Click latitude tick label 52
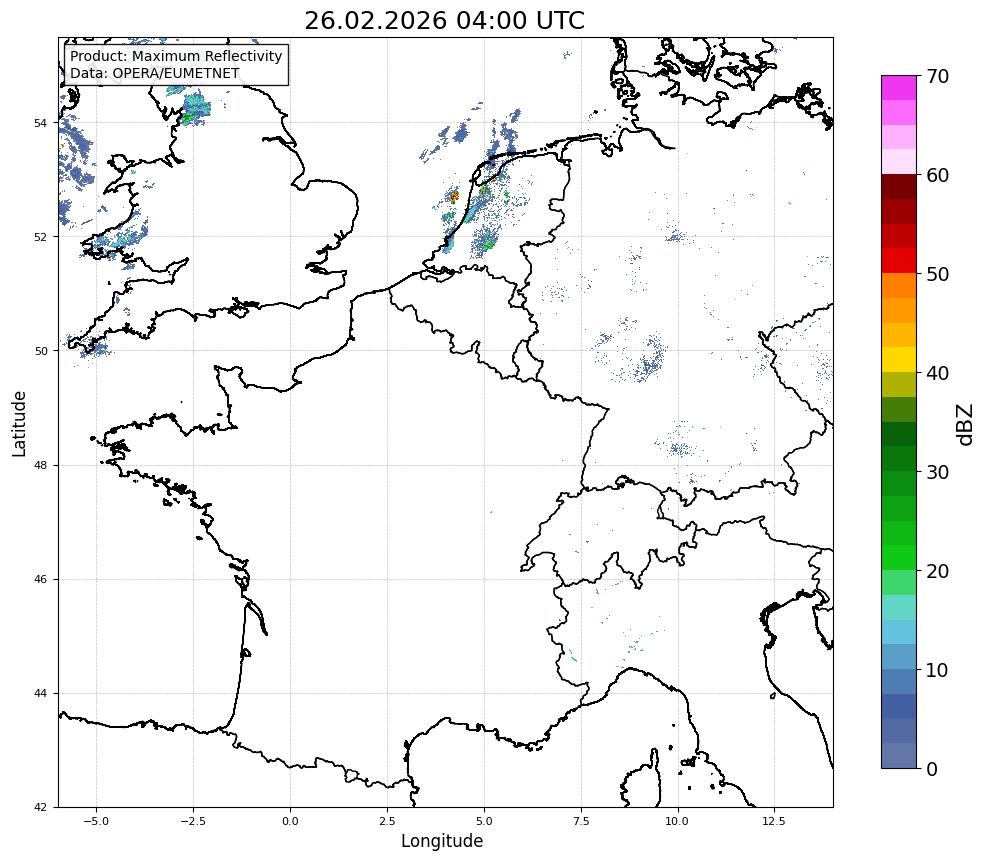 pos(40,237)
